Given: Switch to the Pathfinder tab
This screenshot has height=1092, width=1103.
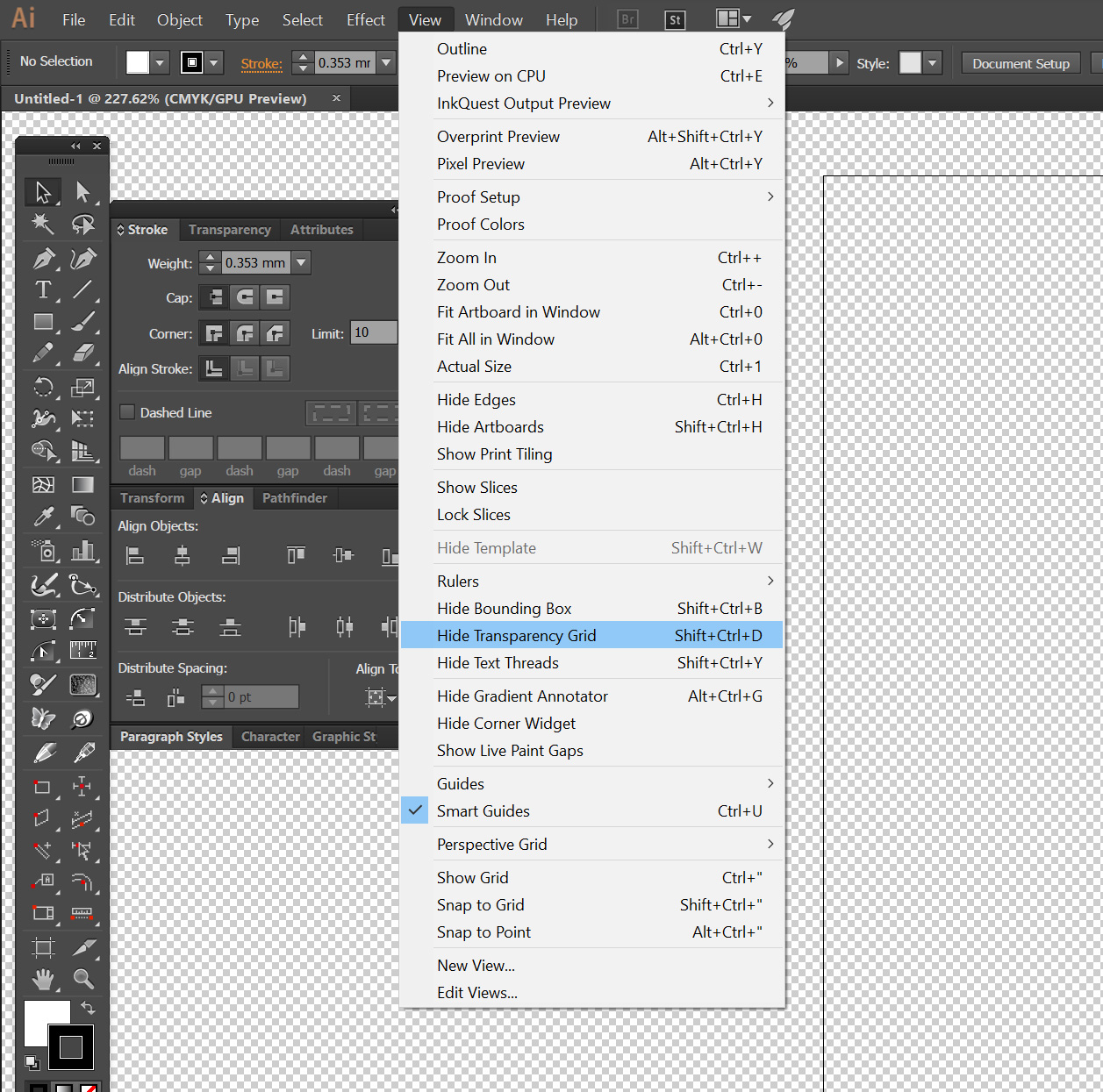Looking at the screenshot, I should (x=295, y=498).
